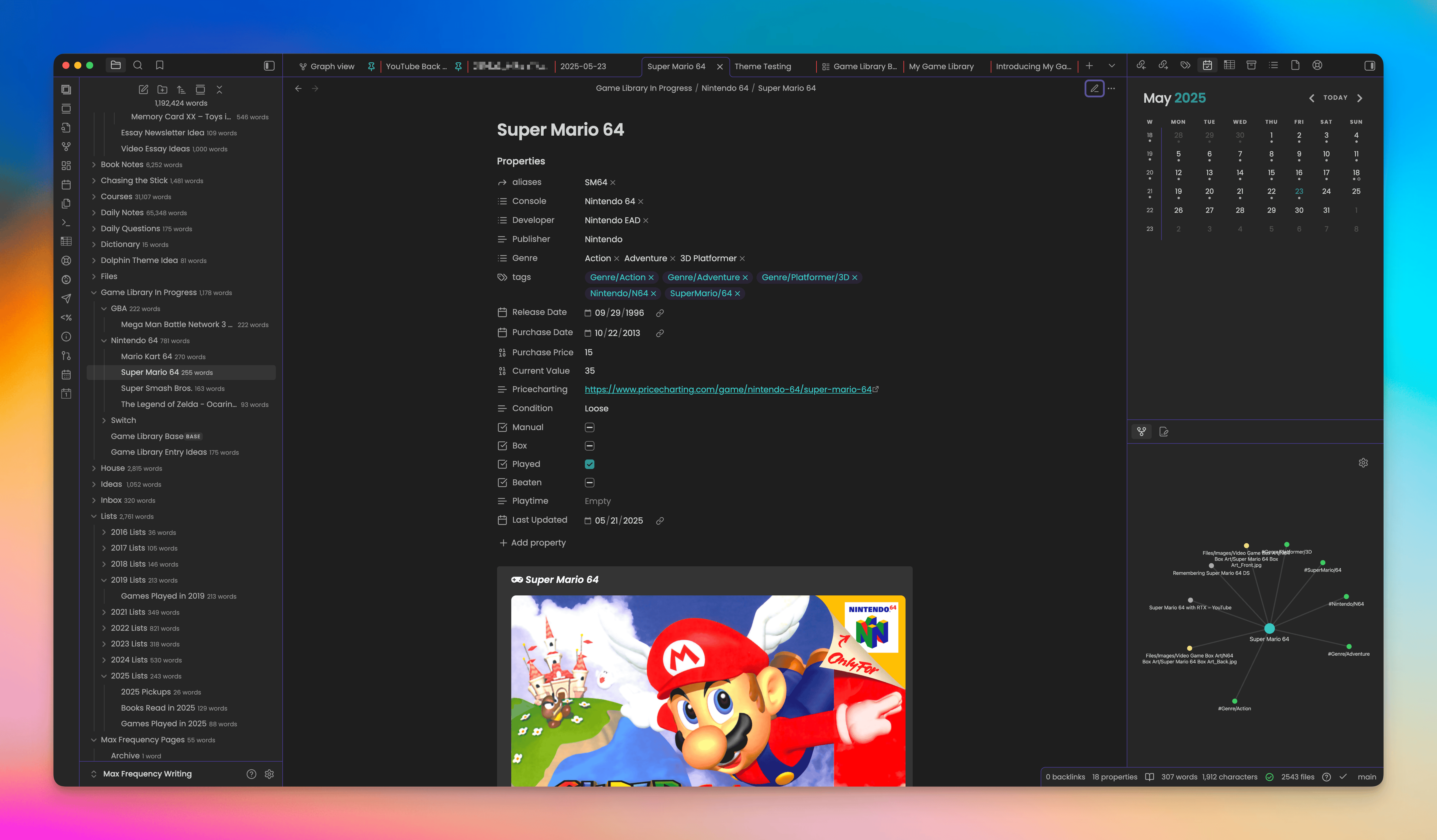
Task: Toggle the Played checkbox
Action: [589, 464]
